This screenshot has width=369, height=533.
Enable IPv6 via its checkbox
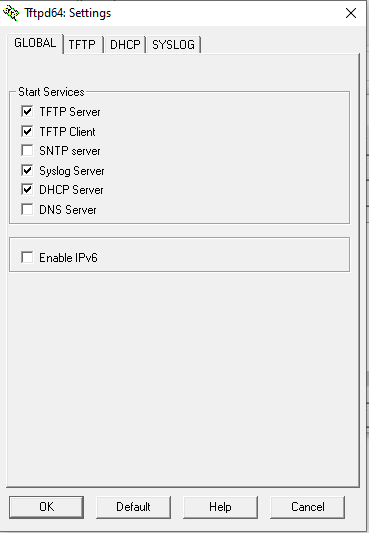click(x=27, y=257)
